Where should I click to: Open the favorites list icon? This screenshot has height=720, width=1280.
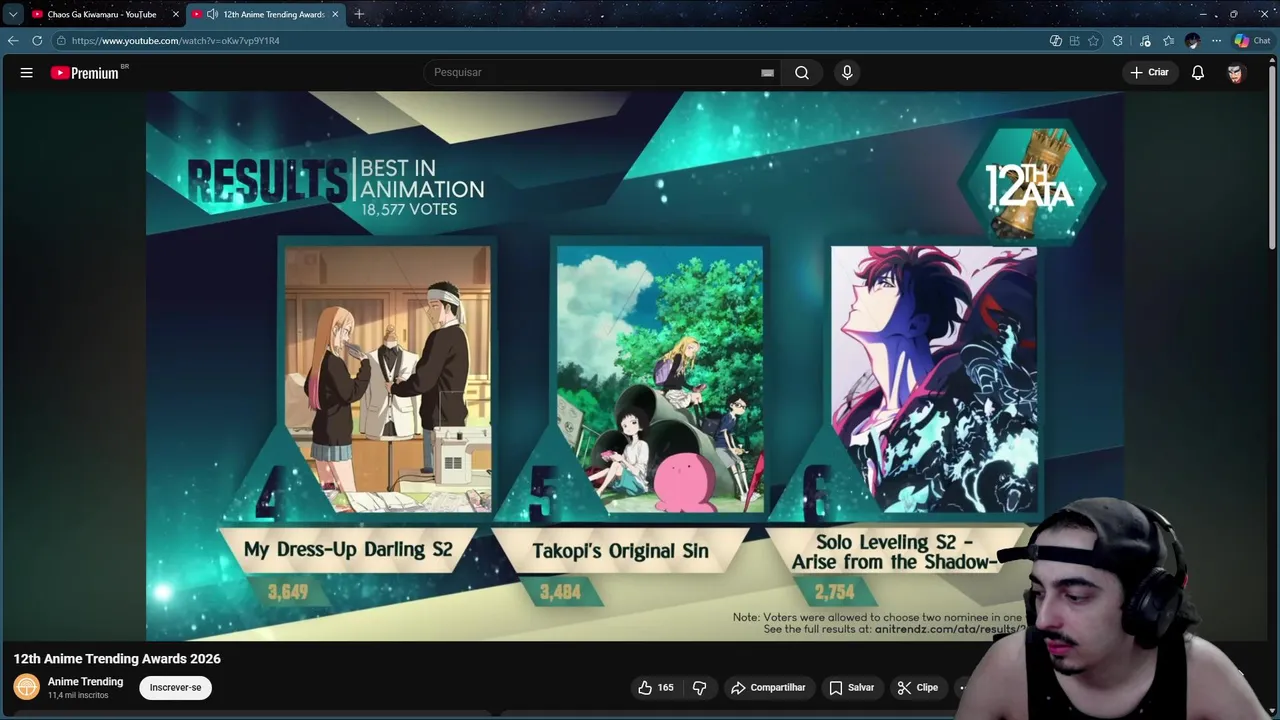(1168, 41)
